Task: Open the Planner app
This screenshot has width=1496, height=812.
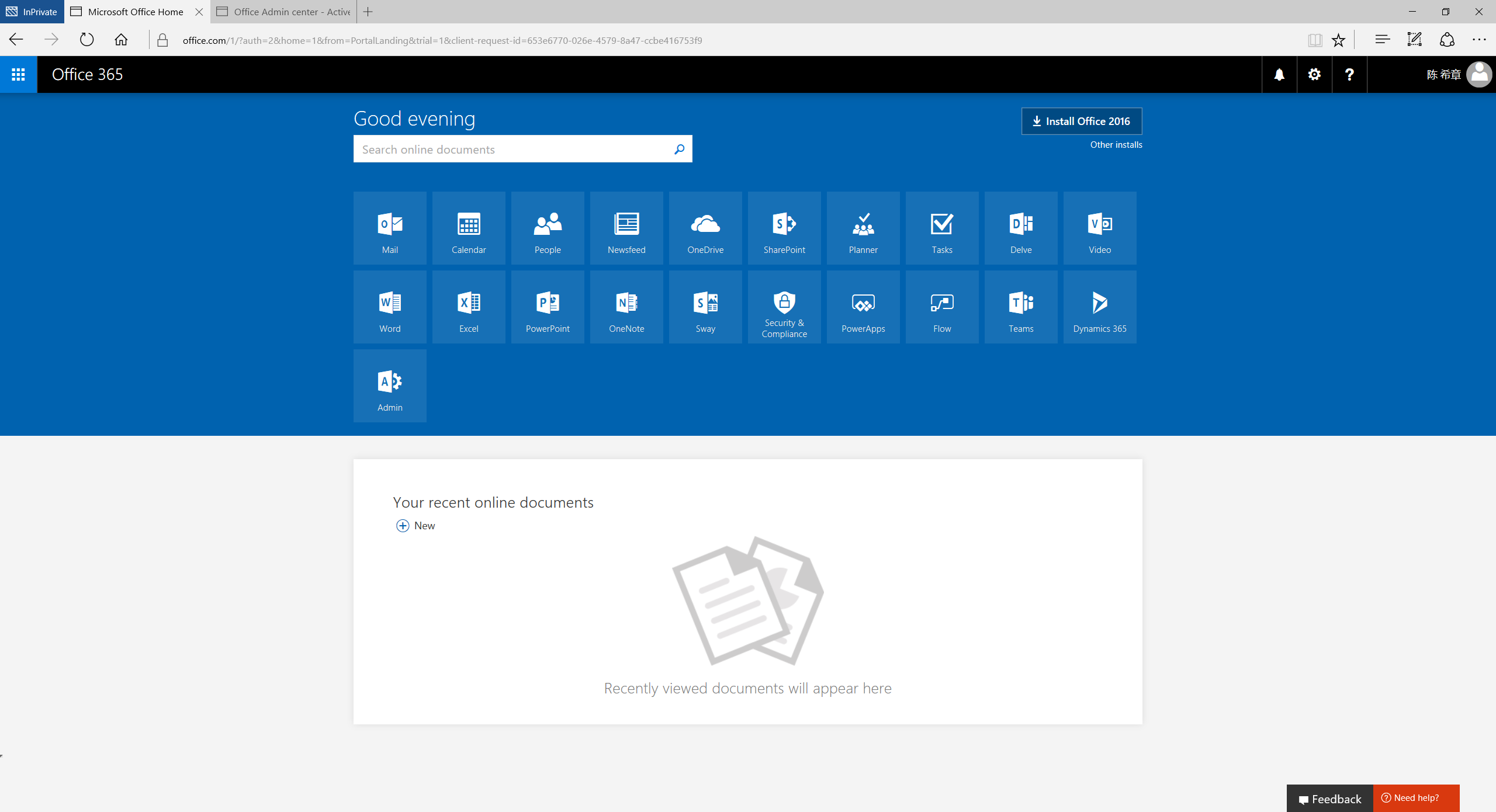Action: [x=863, y=228]
